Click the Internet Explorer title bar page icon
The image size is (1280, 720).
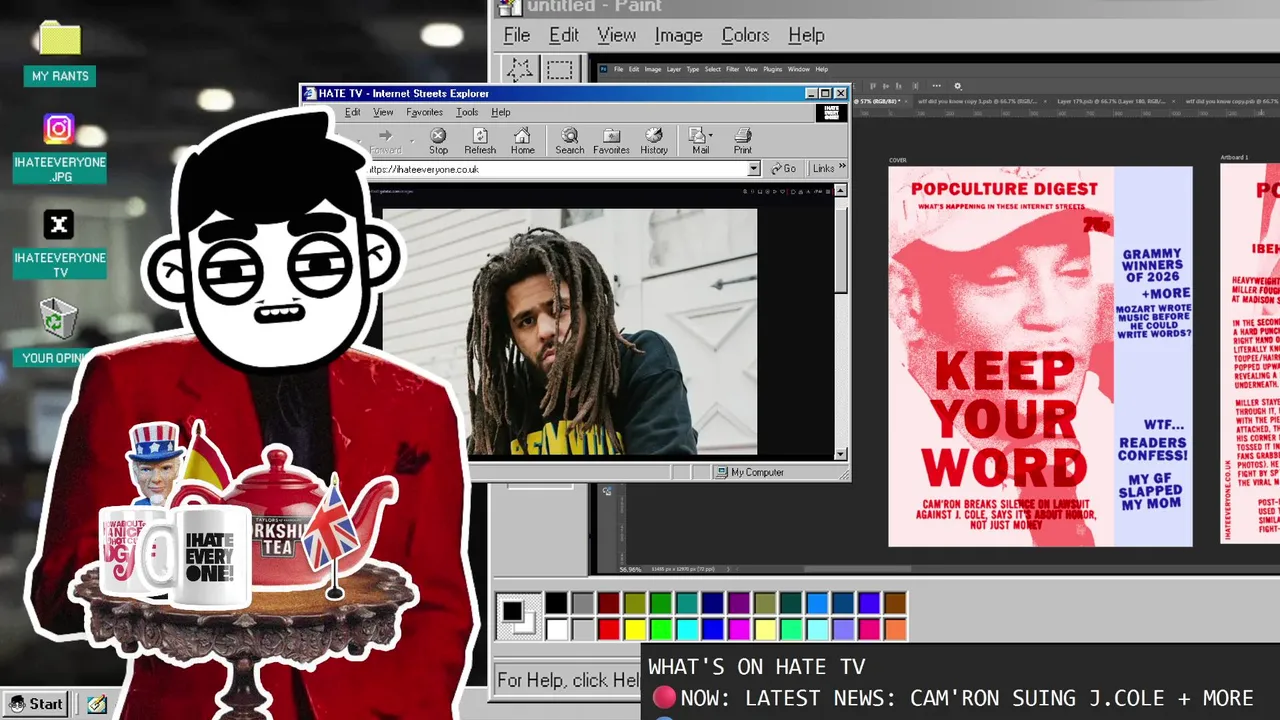(x=310, y=93)
